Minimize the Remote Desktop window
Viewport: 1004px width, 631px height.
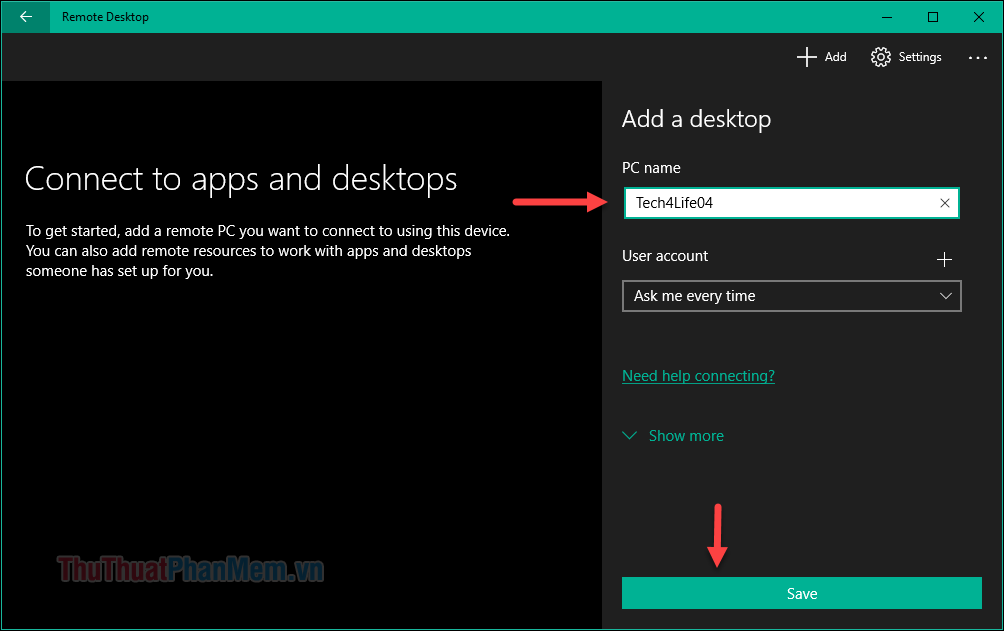coord(886,17)
